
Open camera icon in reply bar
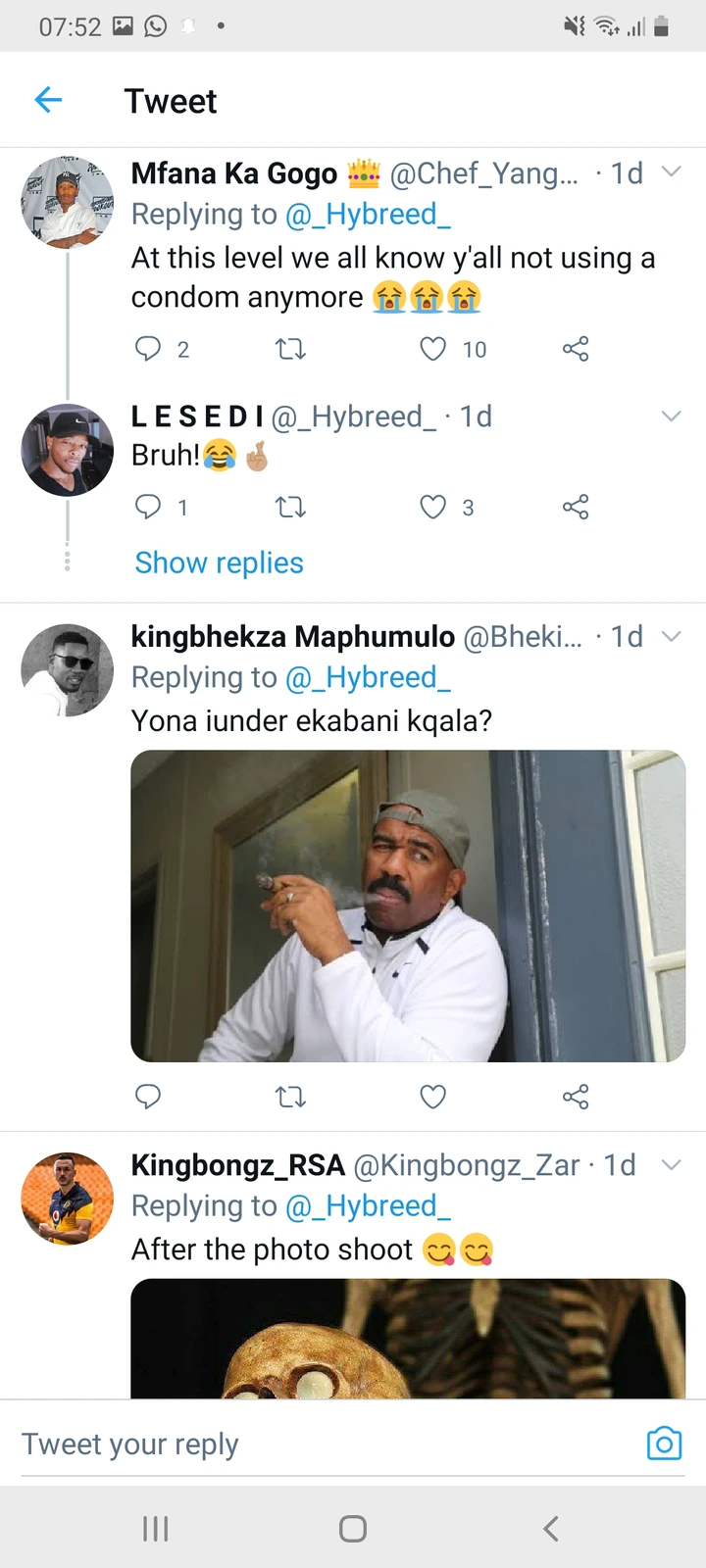click(664, 1444)
